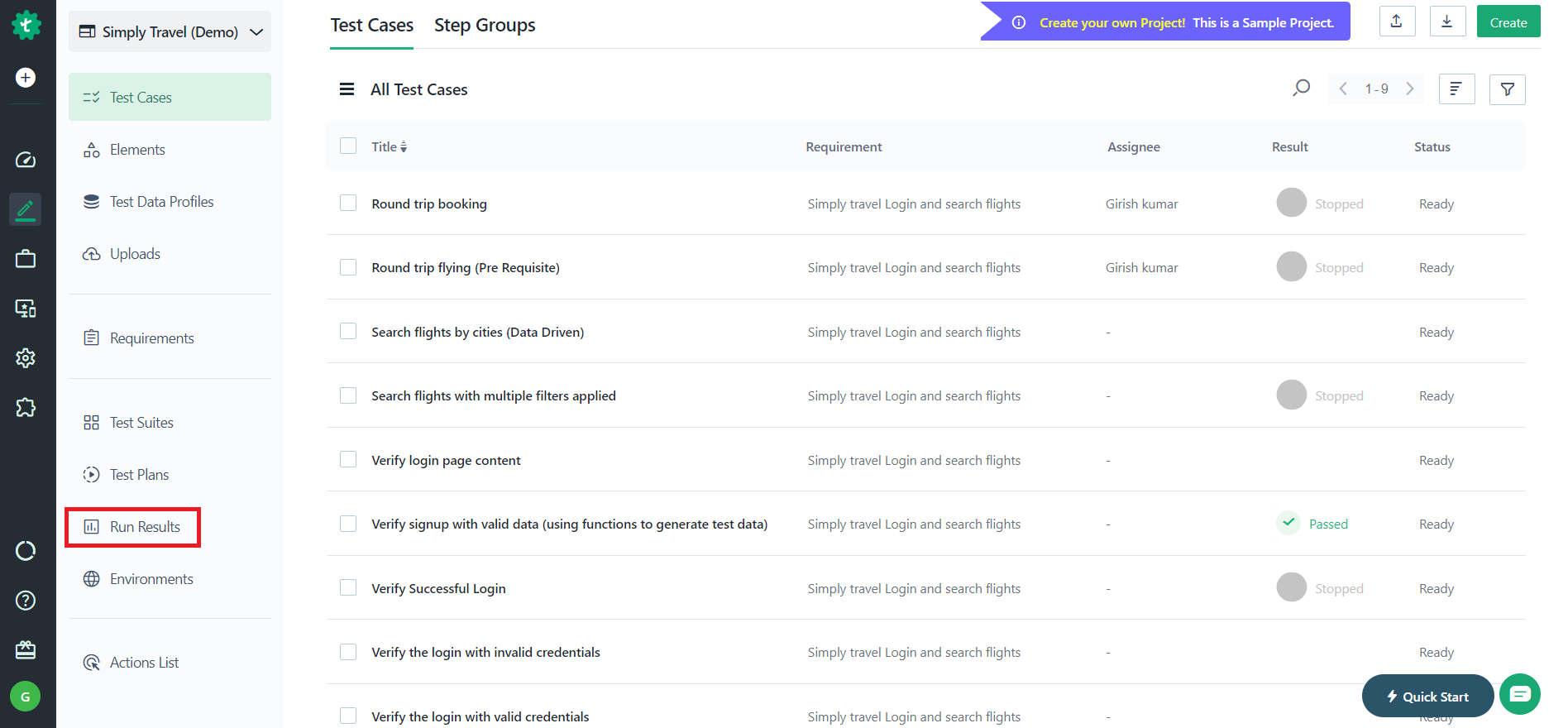Open the chat bubble icon
Viewport: 1568px width, 728px height.
tap(1520, 694)
